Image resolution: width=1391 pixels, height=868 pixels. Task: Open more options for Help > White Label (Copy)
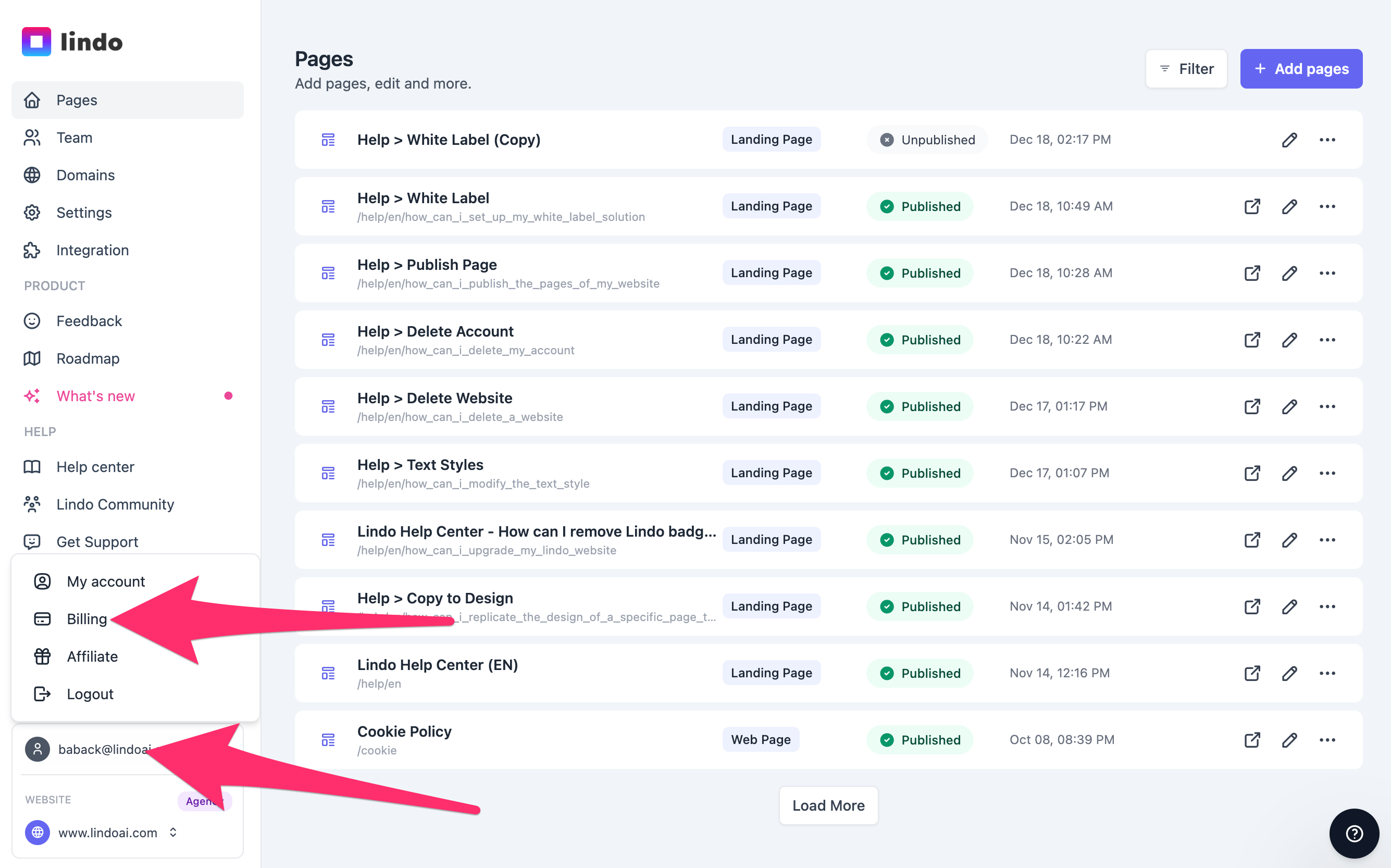pyautogui.click(x=1327, y=140)
